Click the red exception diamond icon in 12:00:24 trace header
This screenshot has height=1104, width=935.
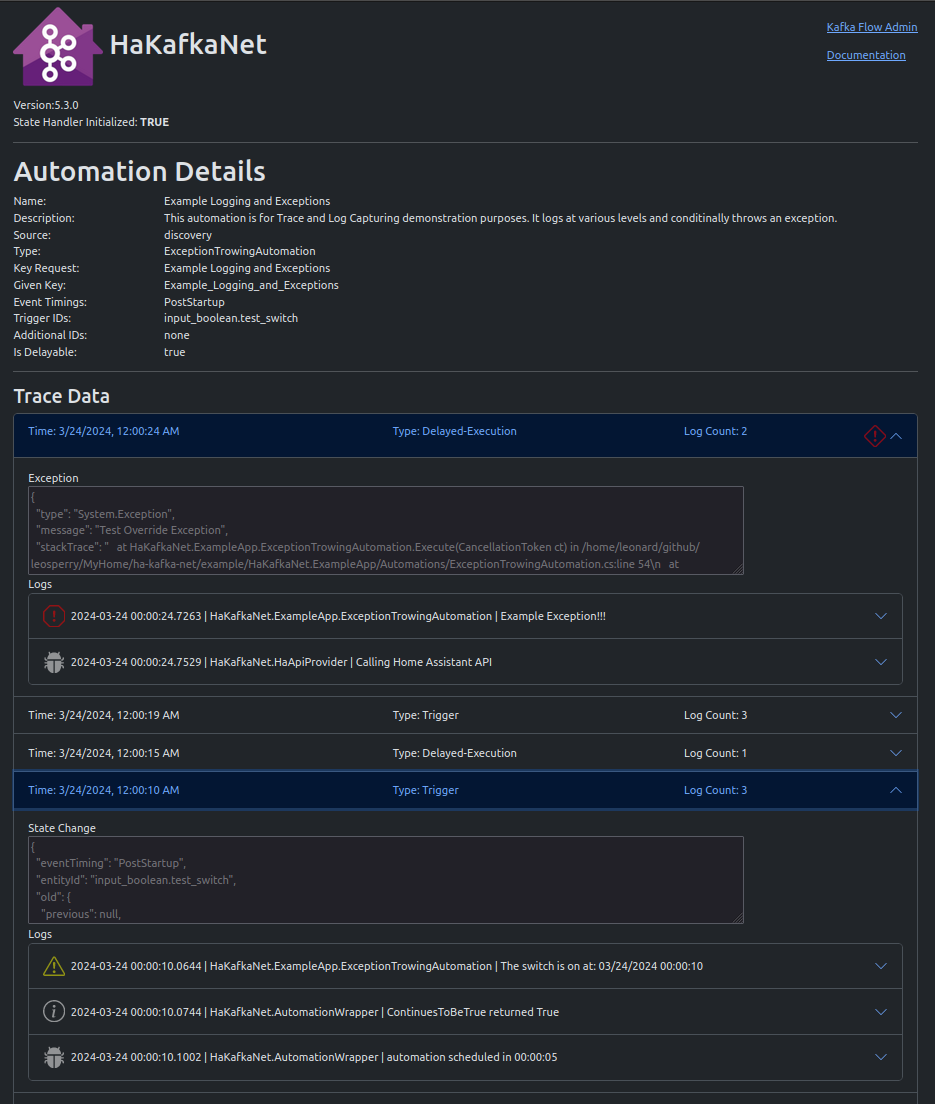click(874, 436)
